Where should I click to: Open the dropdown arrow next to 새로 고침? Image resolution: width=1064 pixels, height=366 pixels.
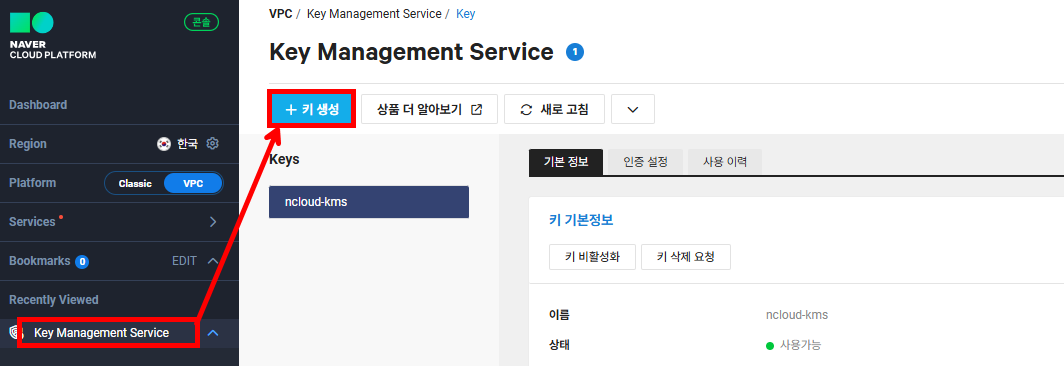point(633,109)
